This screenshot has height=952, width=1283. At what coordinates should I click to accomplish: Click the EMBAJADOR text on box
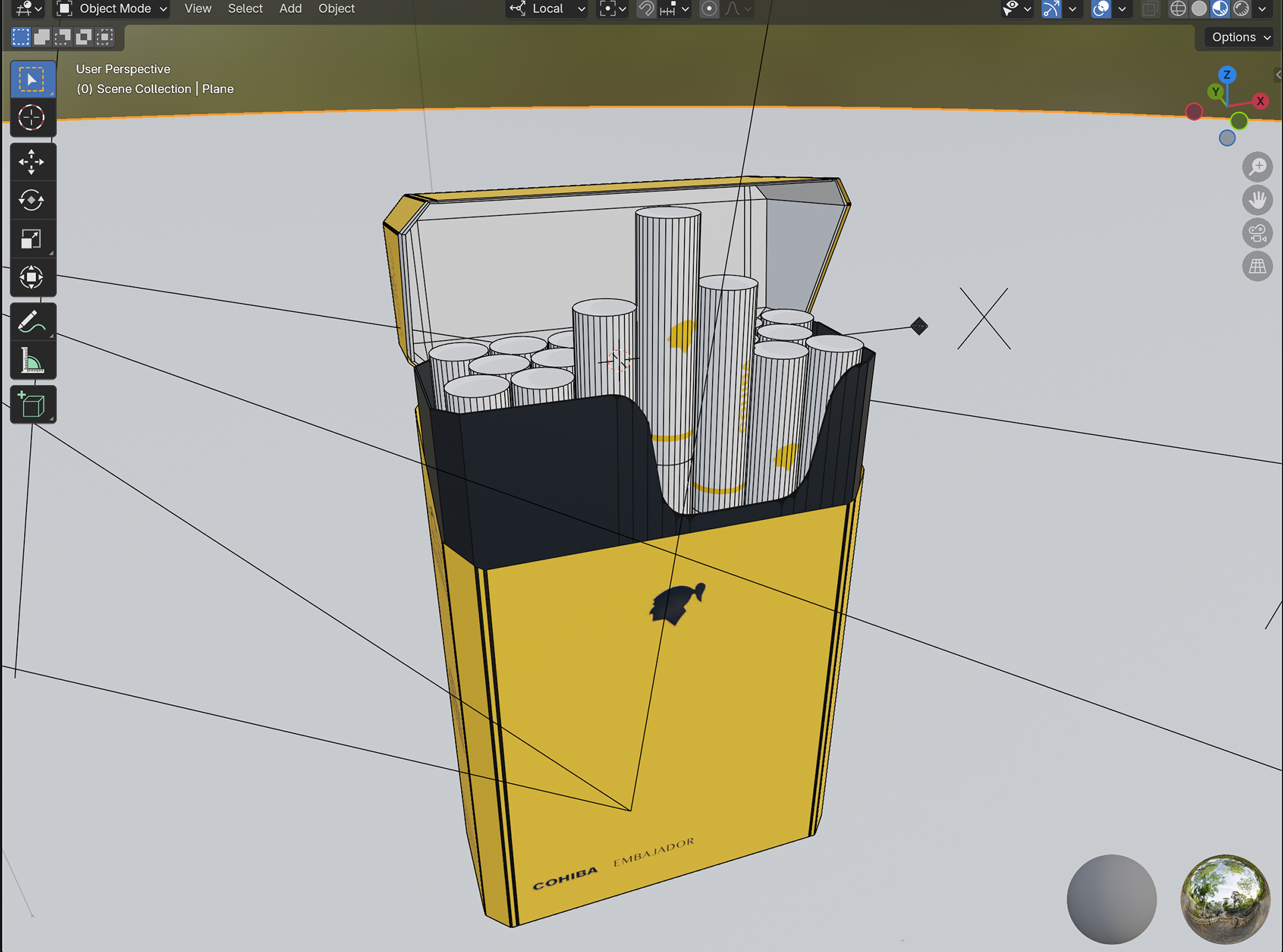[x=654, y=852]
